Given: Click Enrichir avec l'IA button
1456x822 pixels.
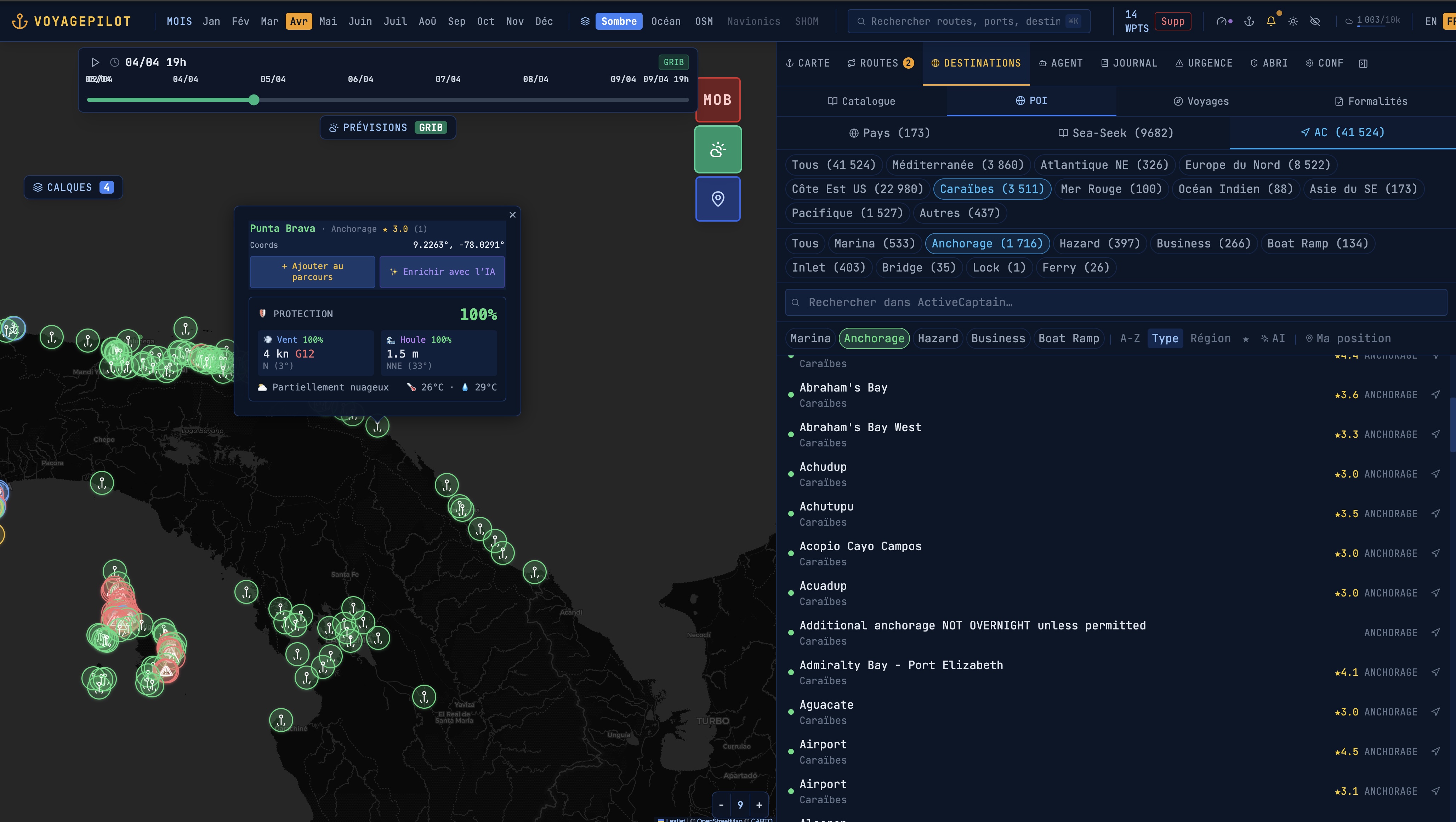Looking at the screenshot, I should pos(442,272).
